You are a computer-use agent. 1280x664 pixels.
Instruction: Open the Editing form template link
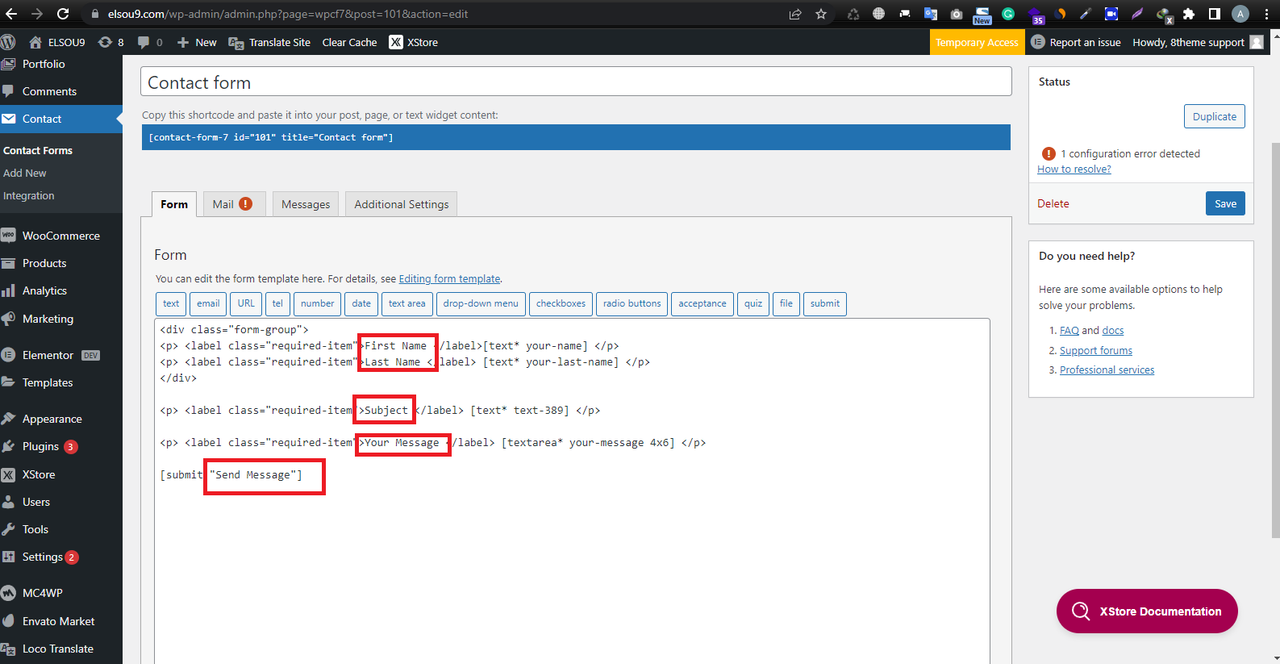pyautogui.click(x=450, y=279)
